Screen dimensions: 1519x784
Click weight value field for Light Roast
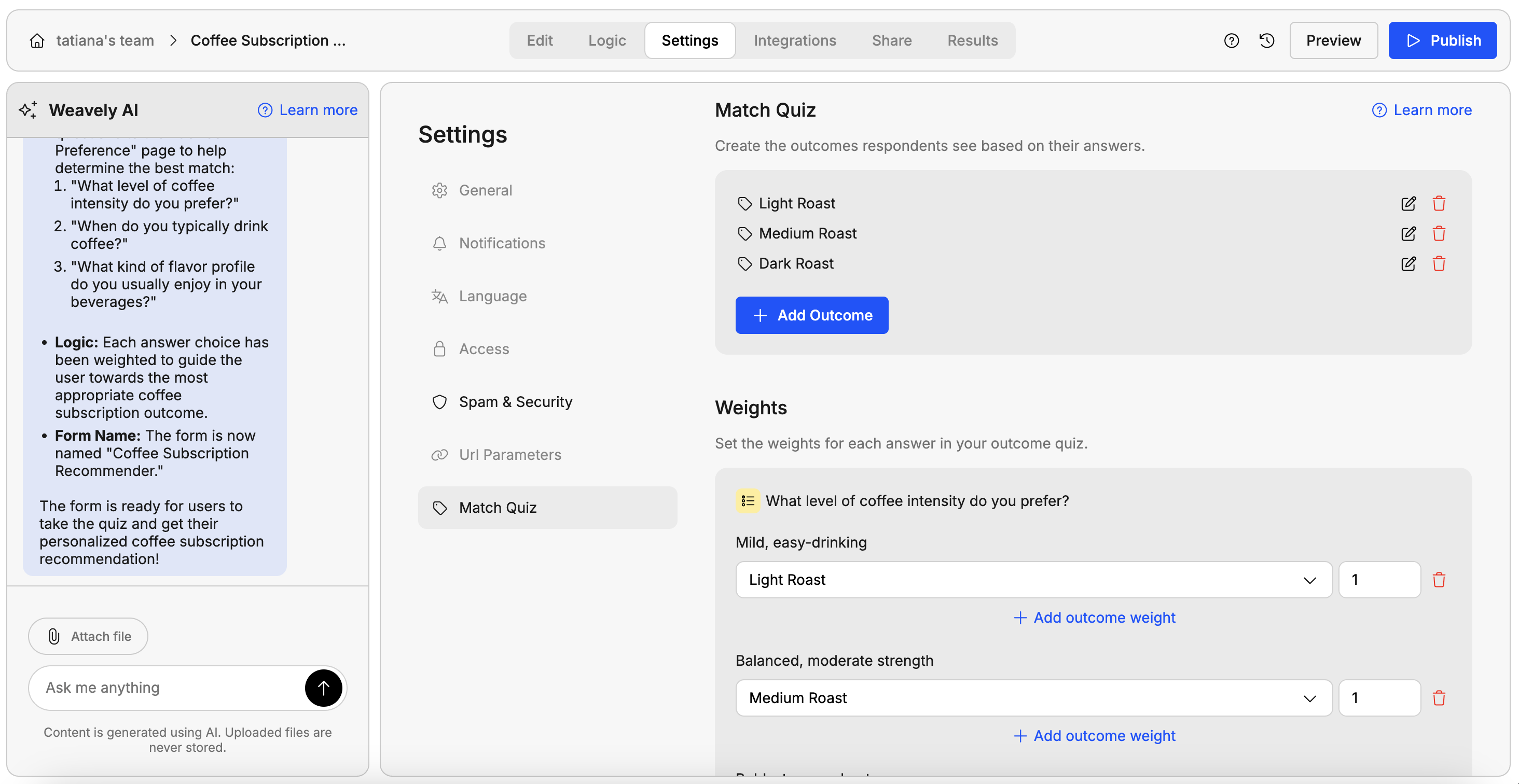tap(1379, 580)
